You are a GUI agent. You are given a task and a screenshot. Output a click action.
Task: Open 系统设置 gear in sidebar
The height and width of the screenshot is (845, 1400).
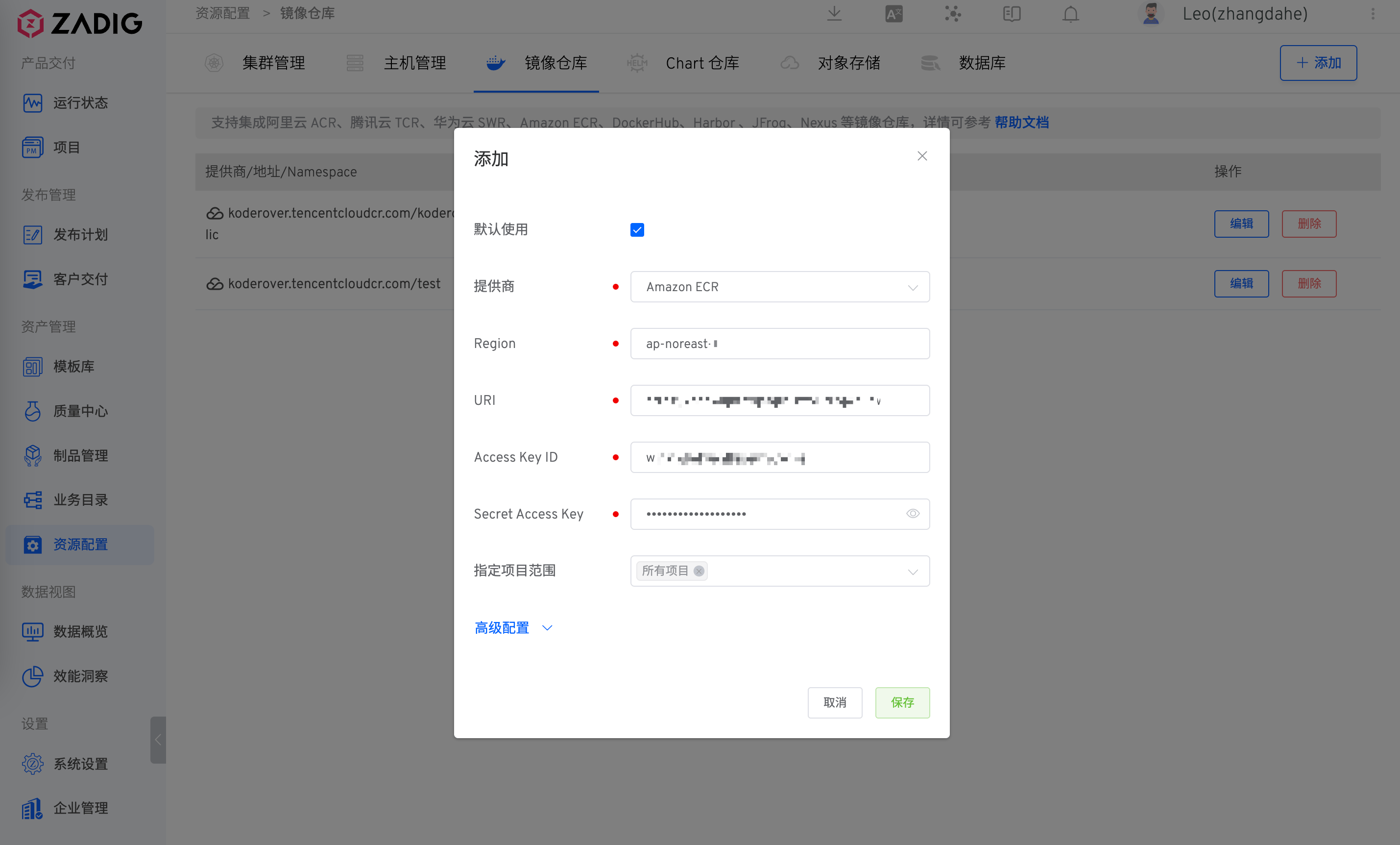click(x=32, y=764)
